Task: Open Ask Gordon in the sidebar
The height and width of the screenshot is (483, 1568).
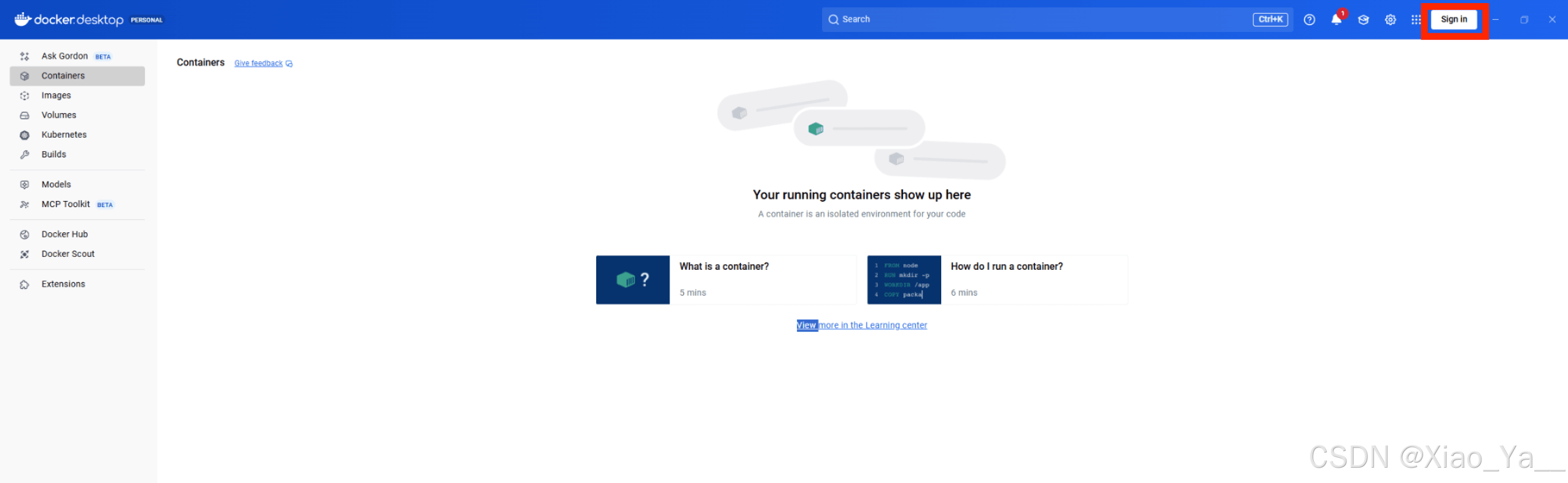Action: pyautogui.click(x=77, y=56)
